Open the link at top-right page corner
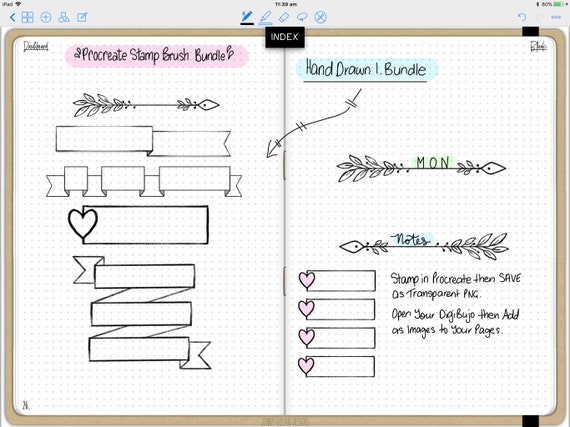The image size is (570, 427). tap(538, 47)
